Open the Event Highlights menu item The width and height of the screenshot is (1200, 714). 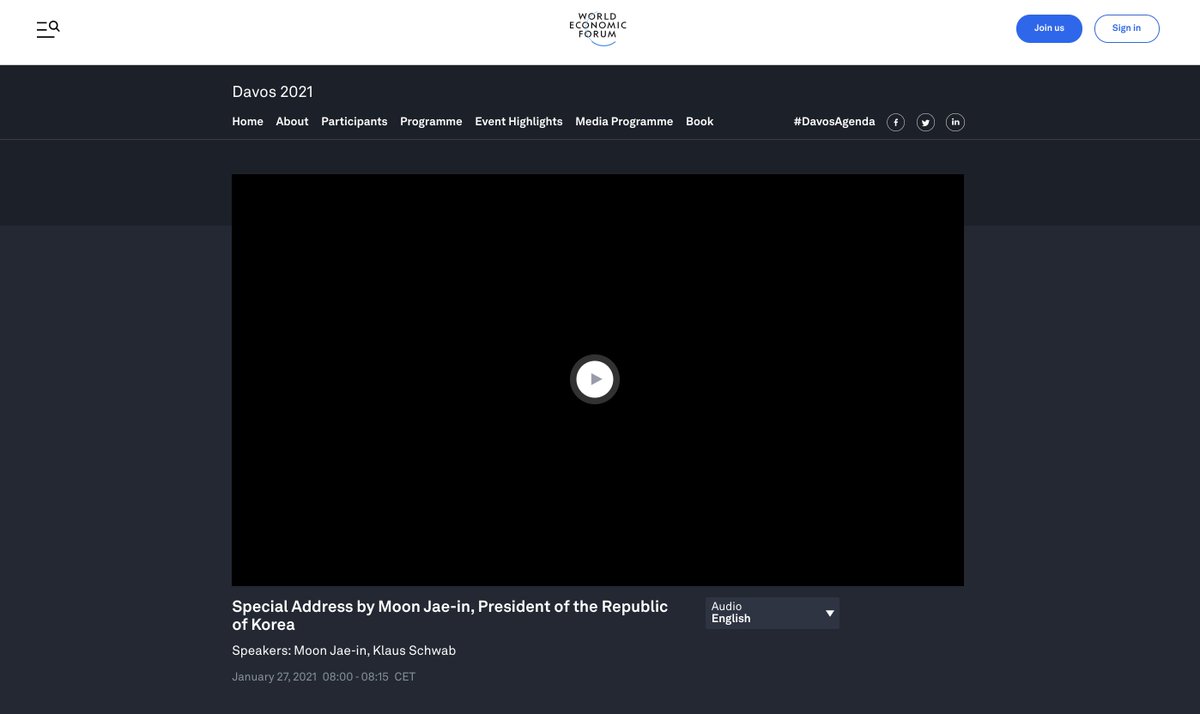[x=519, y=121]
